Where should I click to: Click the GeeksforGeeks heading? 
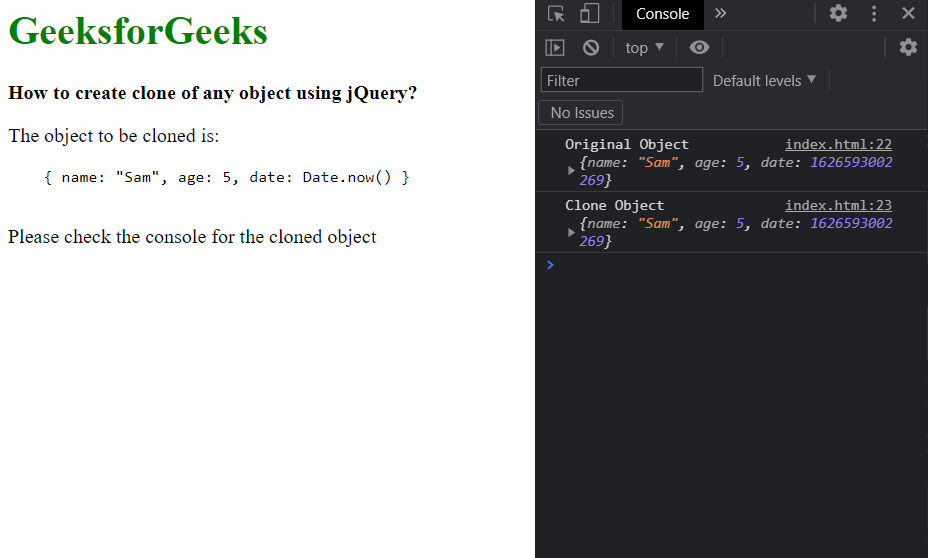tap(138, 31)
